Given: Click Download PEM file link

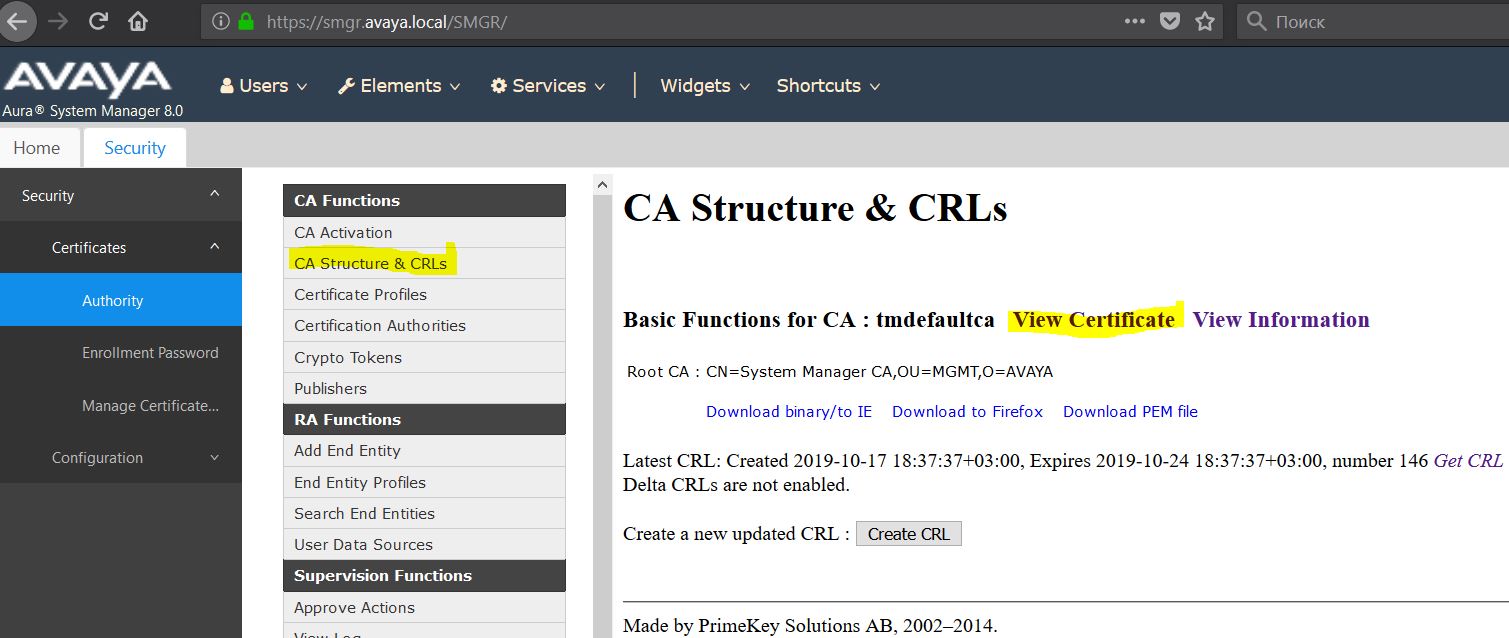Looking at the screenshot, I should click(x=1130, y=411).
